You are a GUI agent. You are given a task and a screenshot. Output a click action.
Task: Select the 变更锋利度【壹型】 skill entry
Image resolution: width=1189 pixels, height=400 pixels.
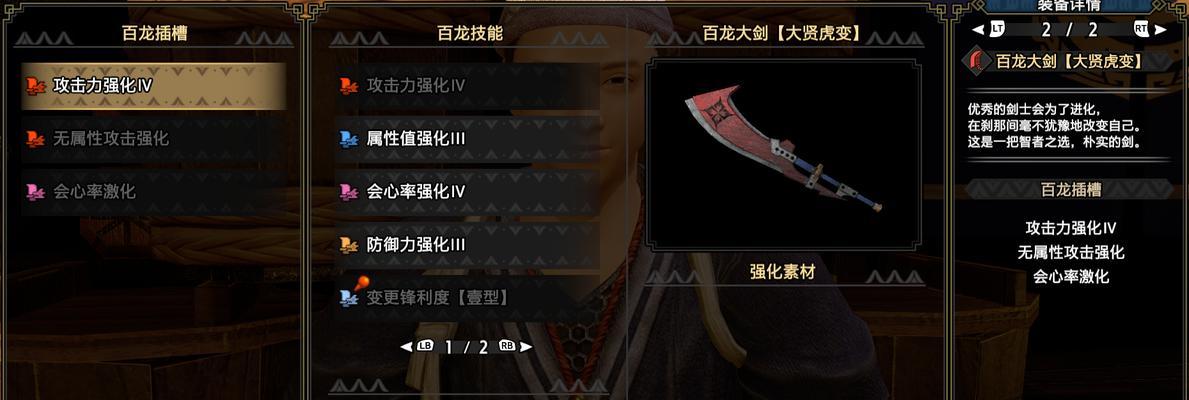point(467,298)
